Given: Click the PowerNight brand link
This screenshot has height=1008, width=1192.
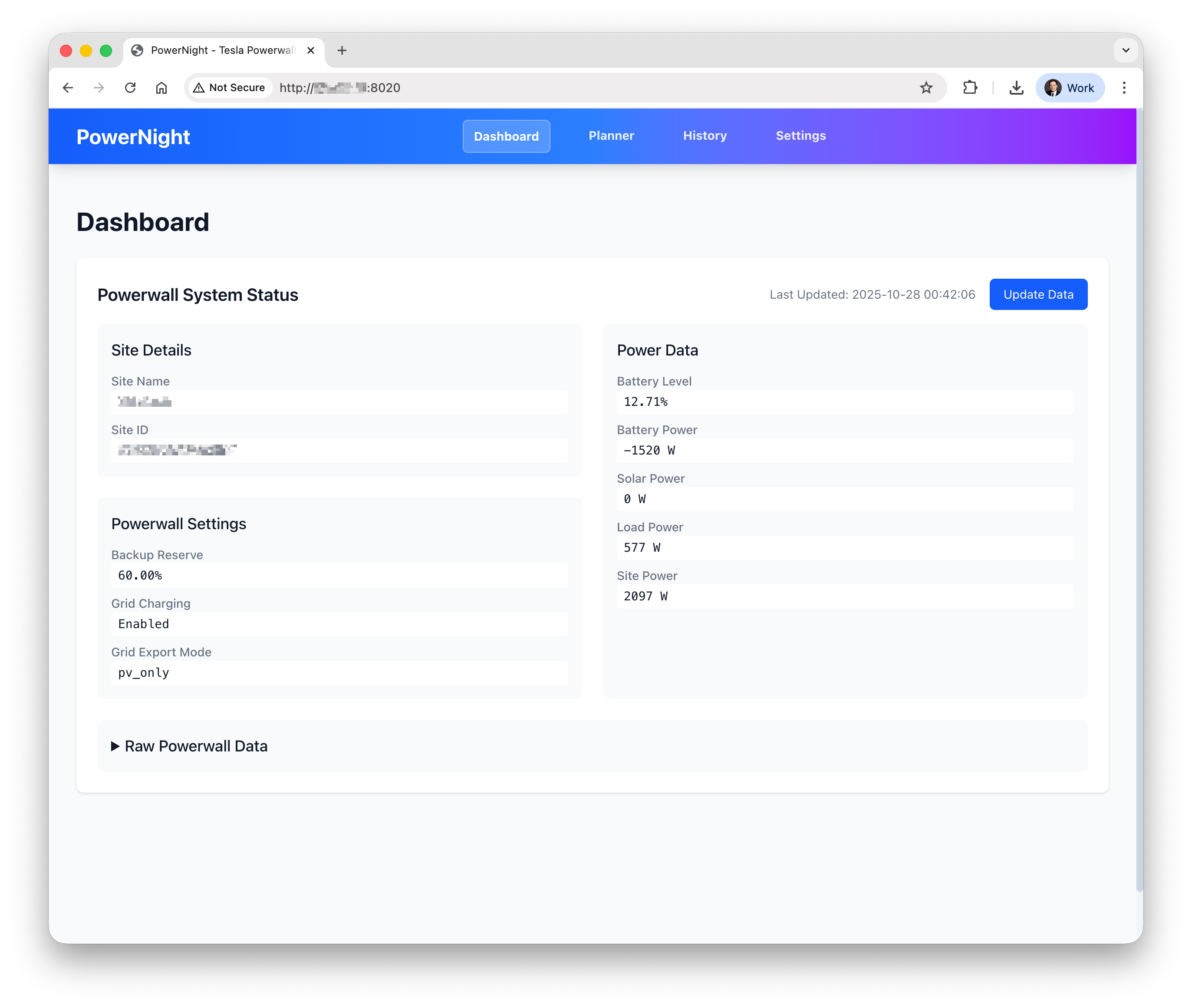Looking at the screenshot, I should tap(133, 137).
